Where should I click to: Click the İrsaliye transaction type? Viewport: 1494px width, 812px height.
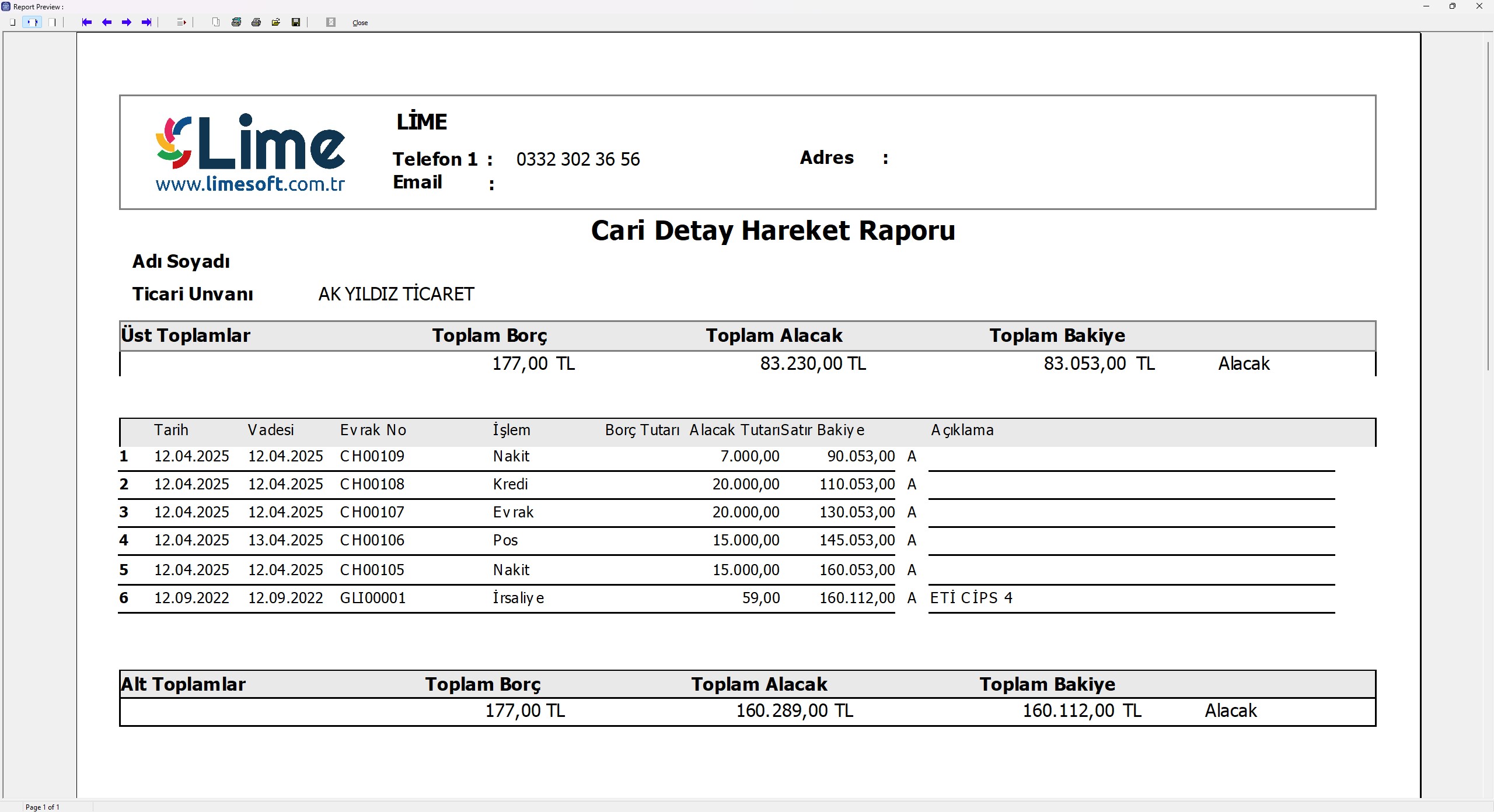[518, 598]
